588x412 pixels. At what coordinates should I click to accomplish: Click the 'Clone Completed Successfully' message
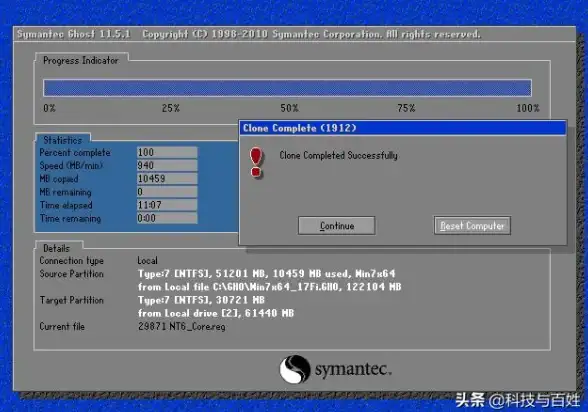(x=338, y=155)
